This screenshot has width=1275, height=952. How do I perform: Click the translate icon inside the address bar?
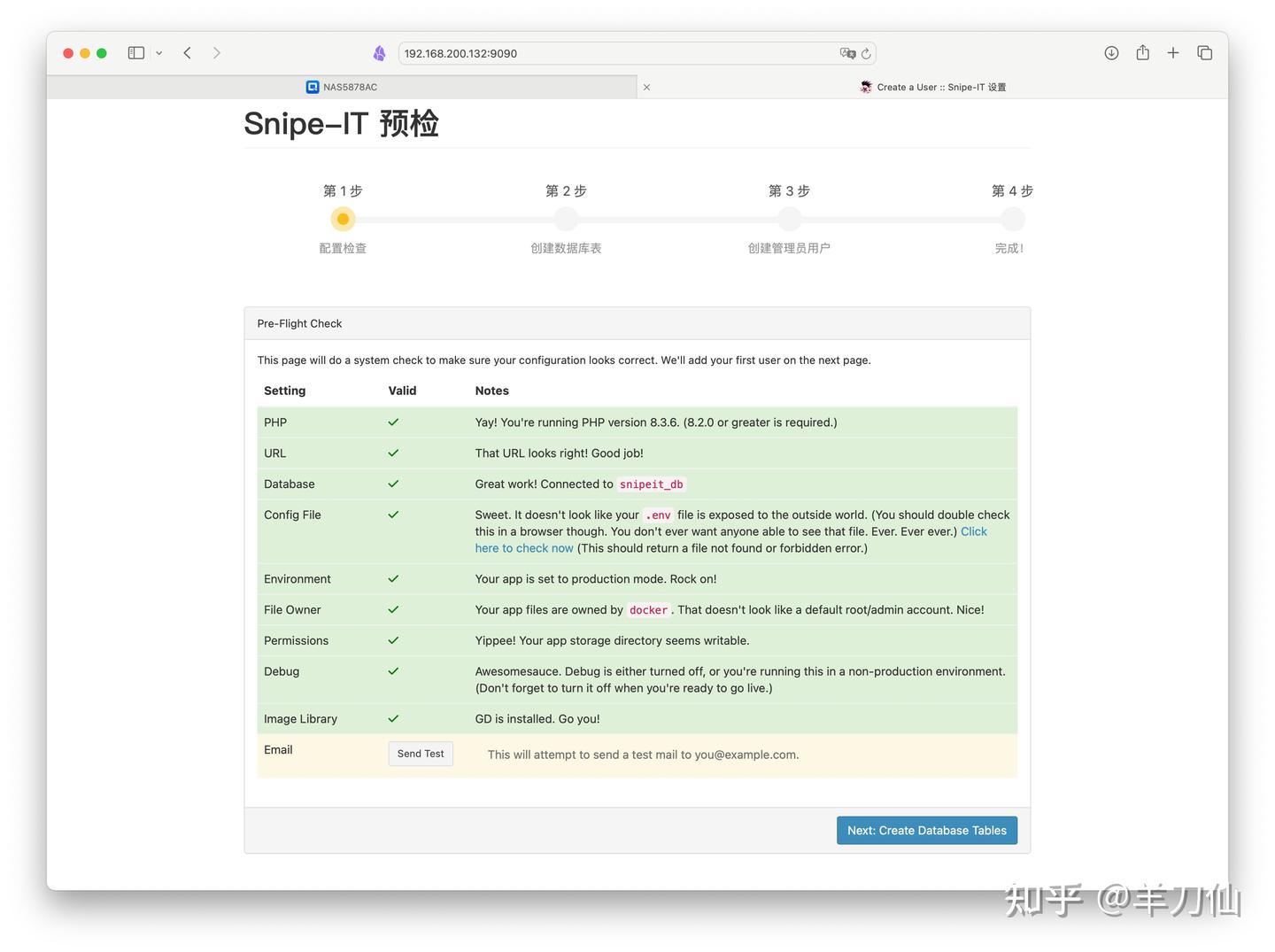[x=847, y=53]
